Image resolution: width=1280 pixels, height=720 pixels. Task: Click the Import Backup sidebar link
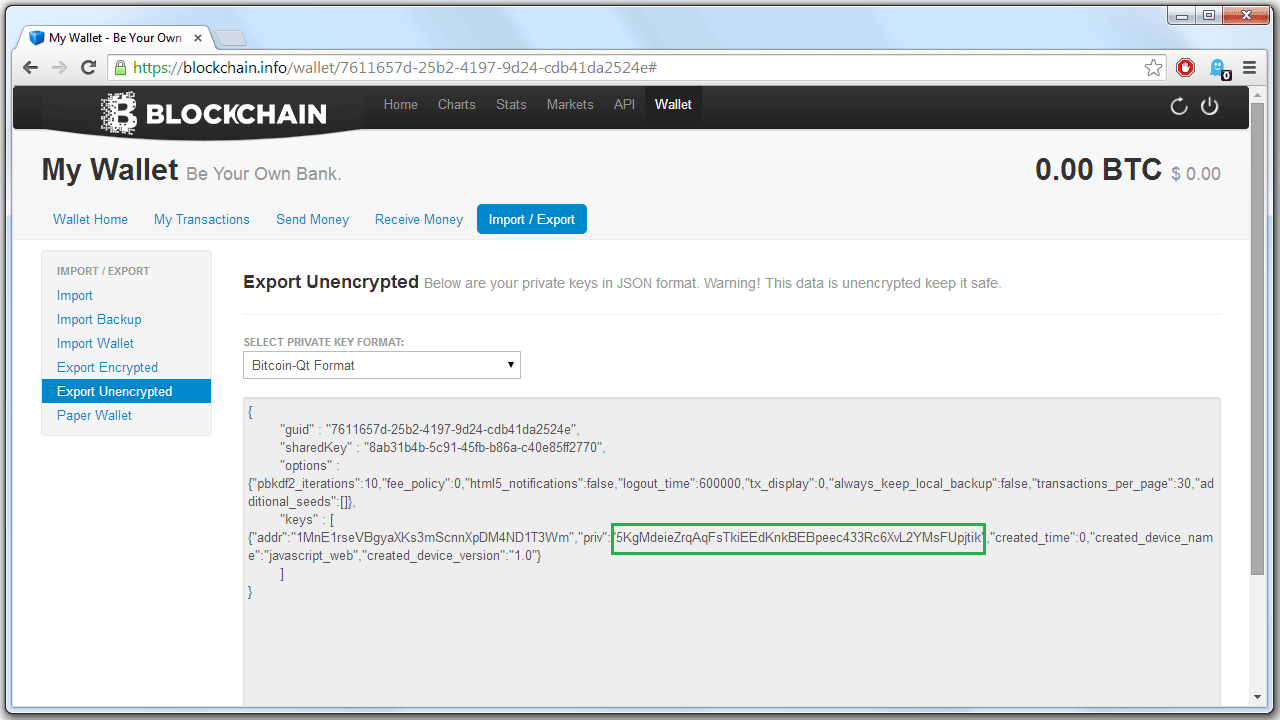99,319
